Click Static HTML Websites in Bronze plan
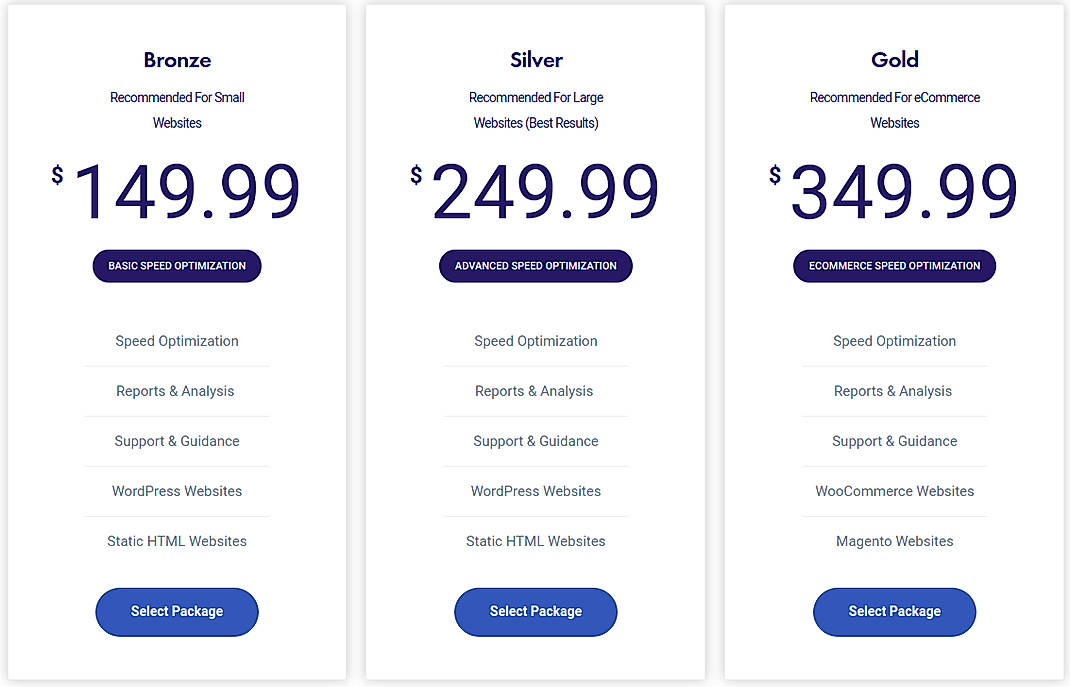 [177, 541]
